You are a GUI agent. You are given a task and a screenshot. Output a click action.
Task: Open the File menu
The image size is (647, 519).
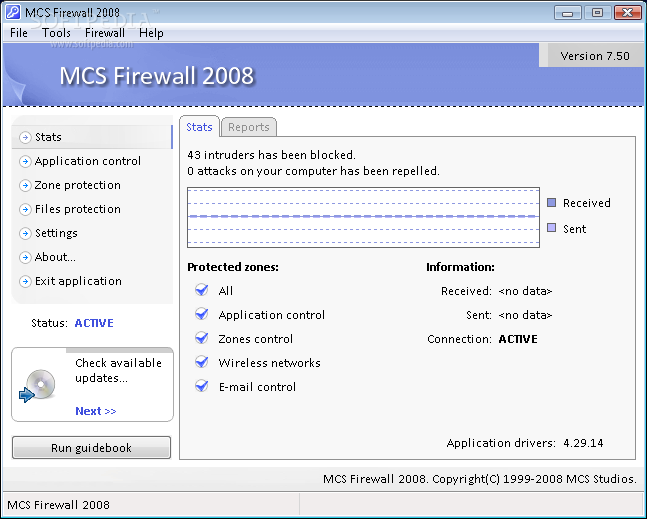(x=19, y=33)
